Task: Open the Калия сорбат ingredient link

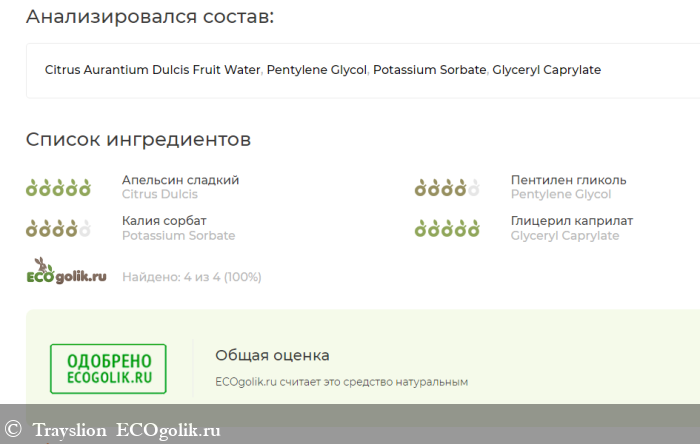Action: pos(164,221)
